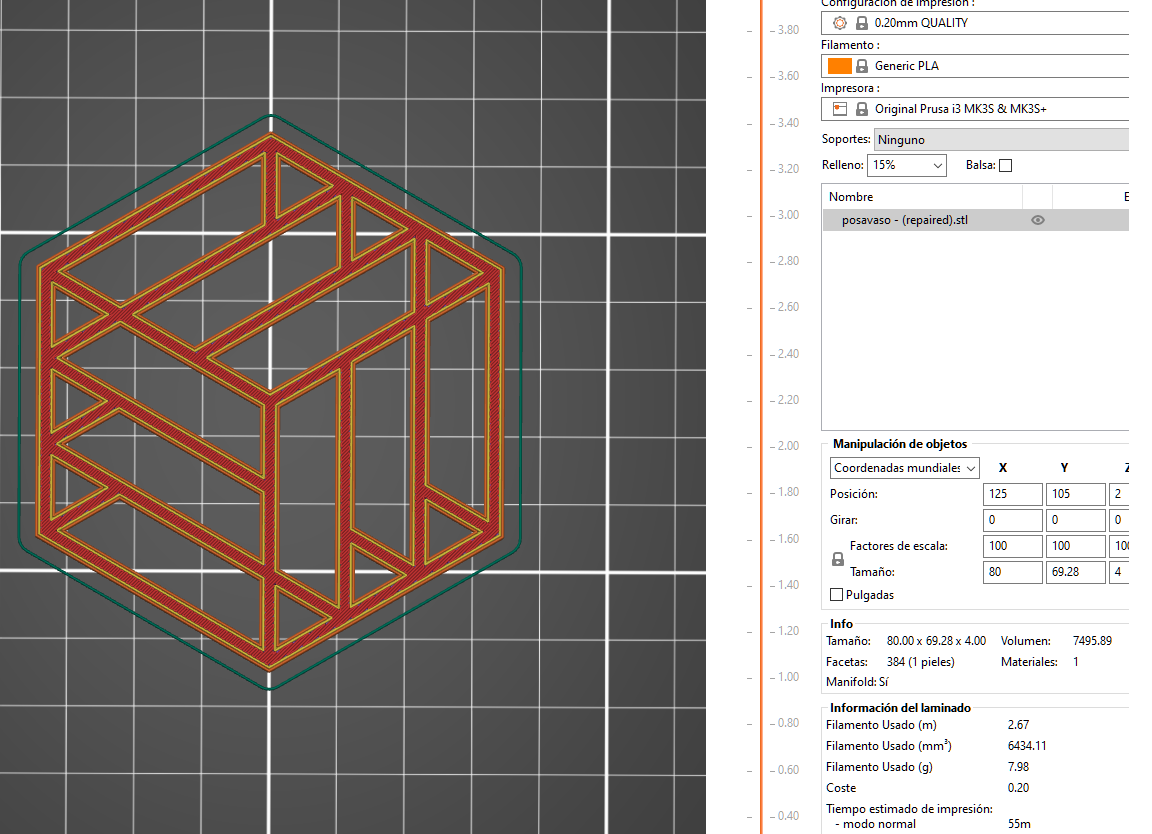Click the Posición X input field
Screen dimensions: 1152x834
click(1012, 494)
